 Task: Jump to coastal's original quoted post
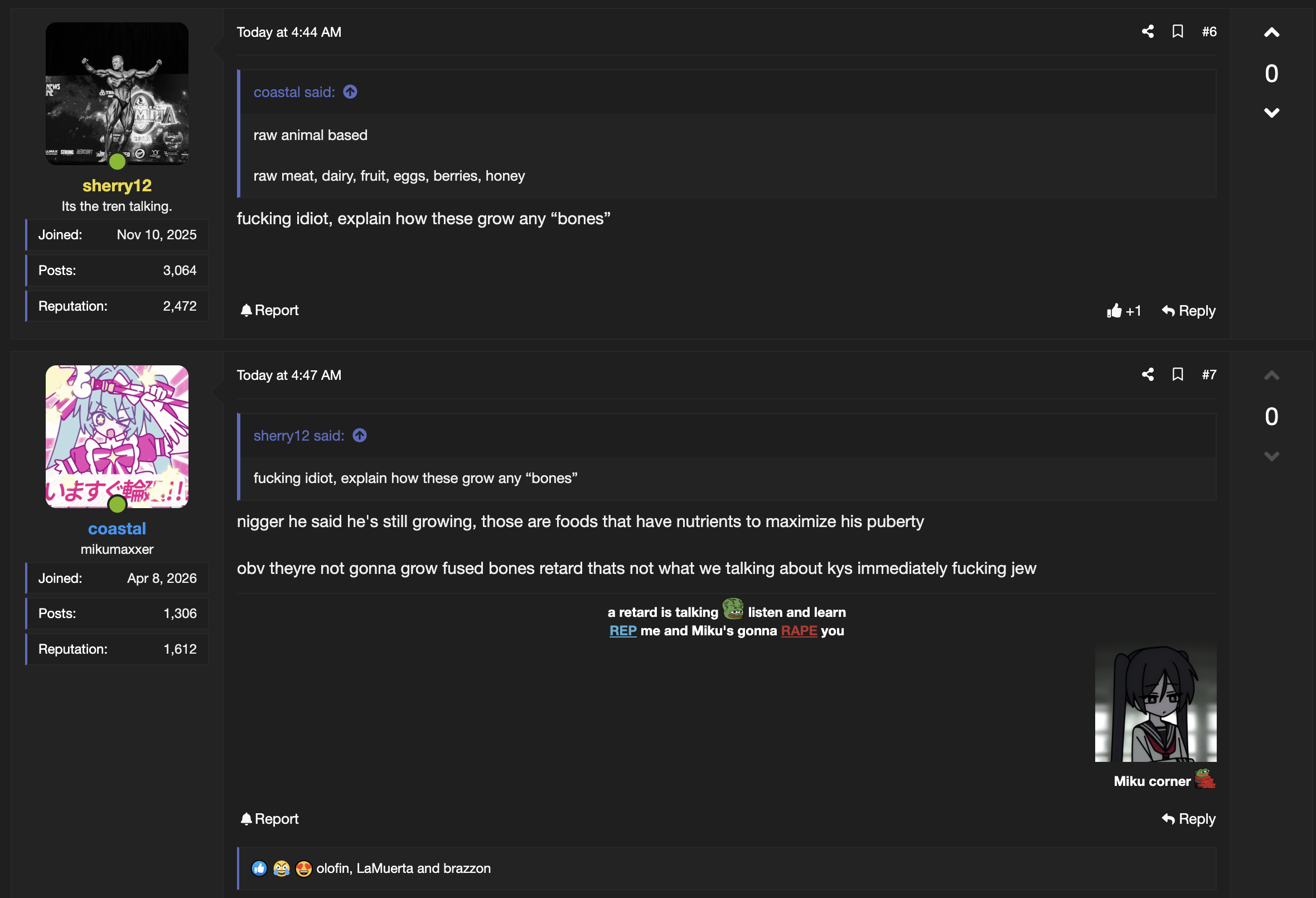(350, 92)
